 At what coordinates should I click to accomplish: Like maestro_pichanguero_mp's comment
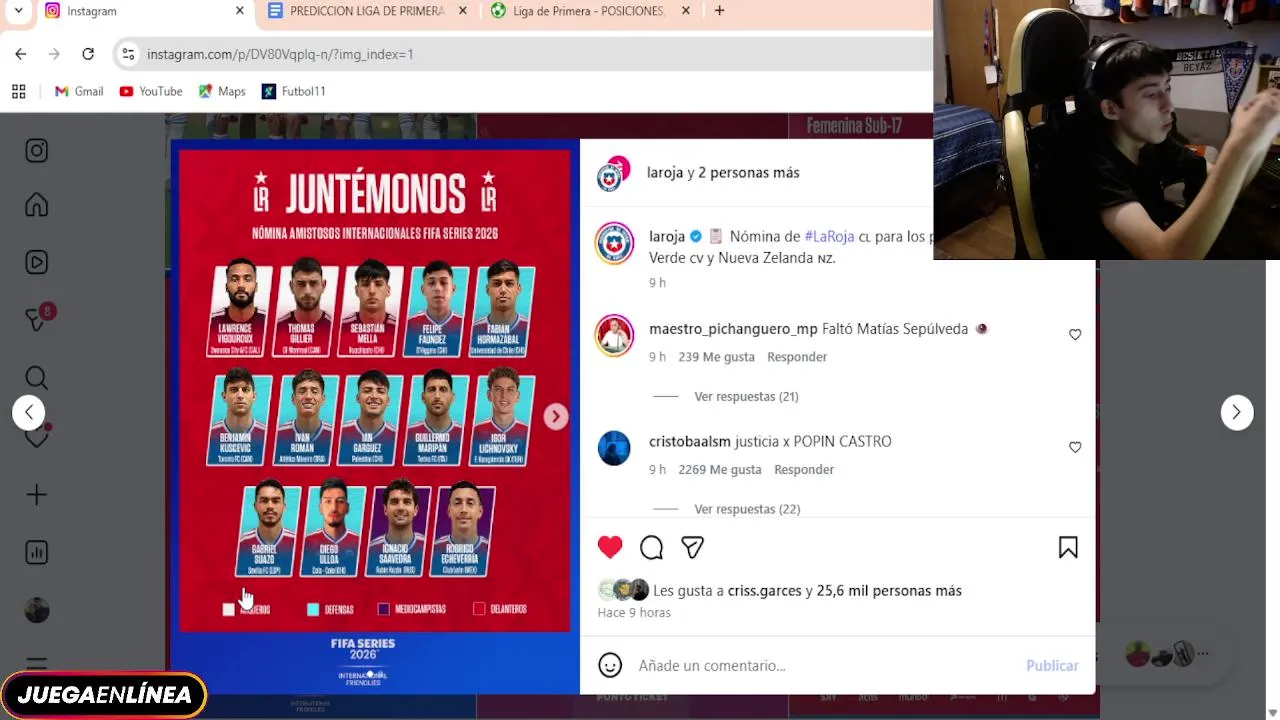click(x=1075, y=335)
